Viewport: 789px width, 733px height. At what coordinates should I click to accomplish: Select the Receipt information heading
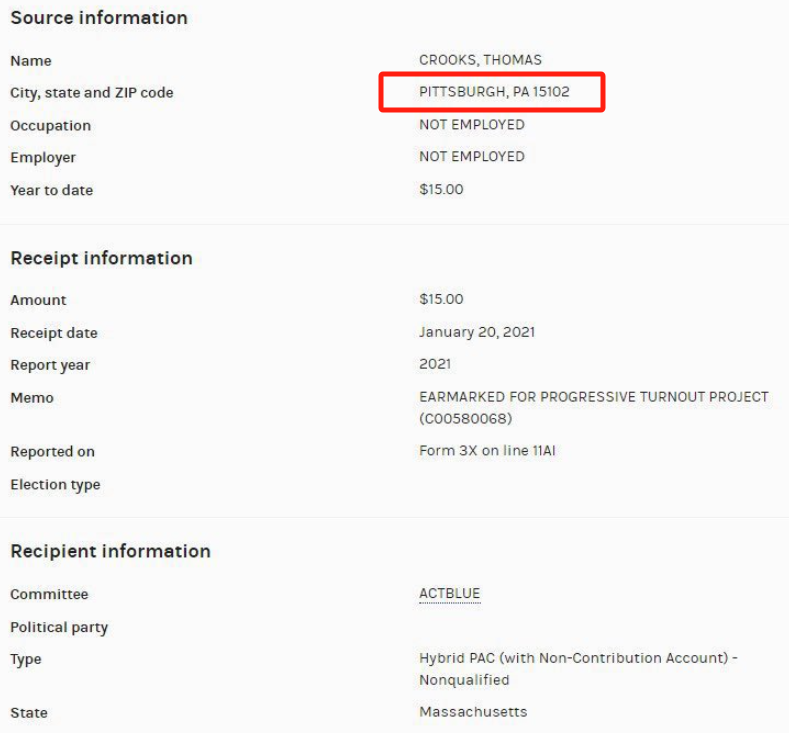(x=101, y=258)
